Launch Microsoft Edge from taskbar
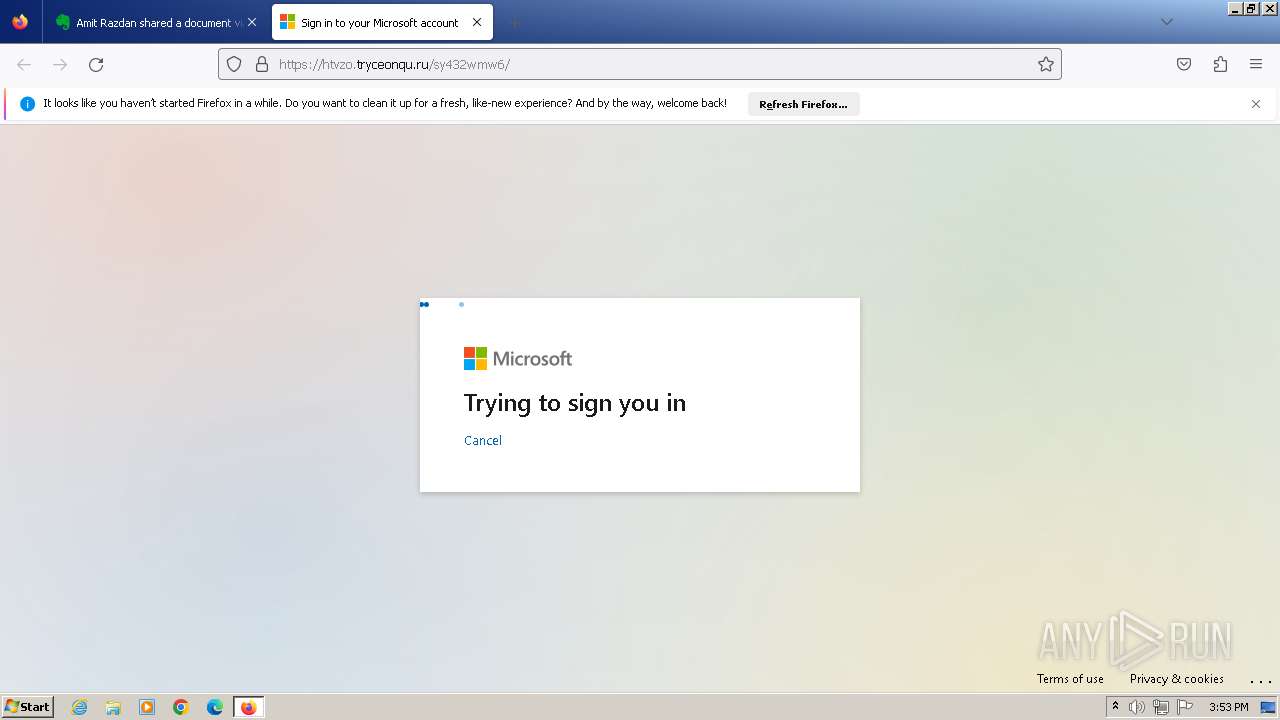Viewport: 1280px width, 720px height. tap(215, 707)
